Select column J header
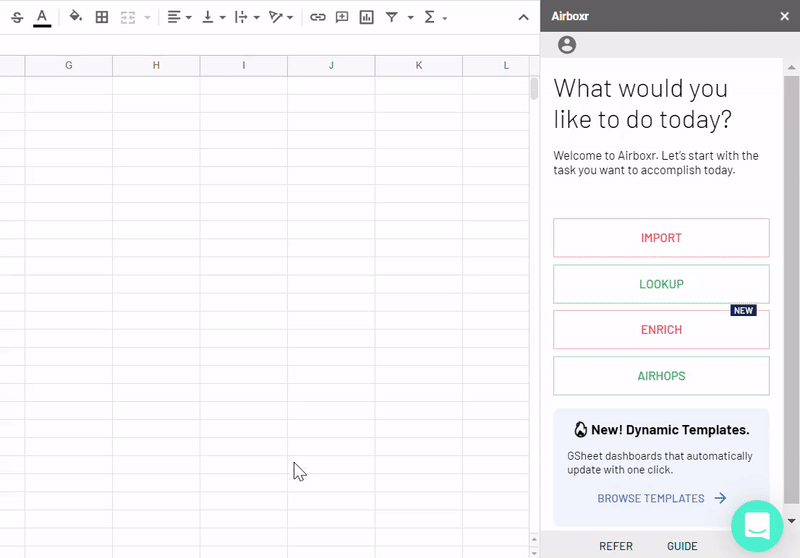This screenshot has height=558, width=800. click(x=331, y=65)
